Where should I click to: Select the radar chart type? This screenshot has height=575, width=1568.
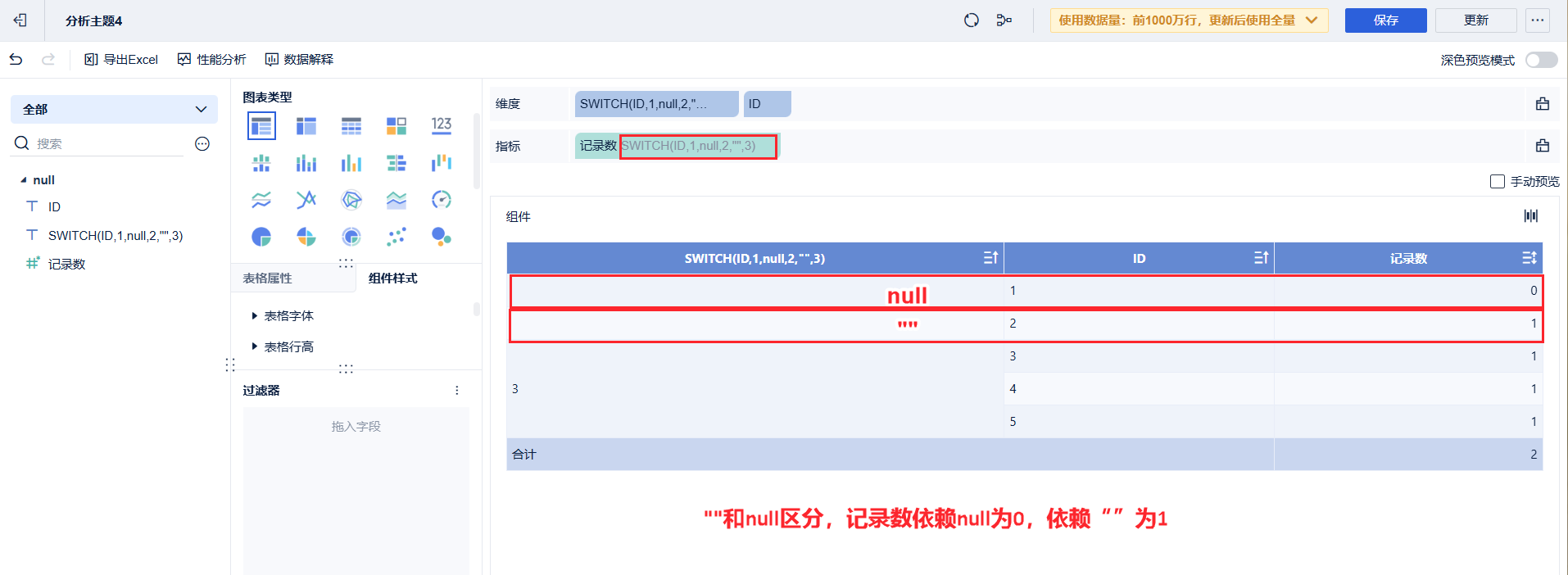(351, 200)
